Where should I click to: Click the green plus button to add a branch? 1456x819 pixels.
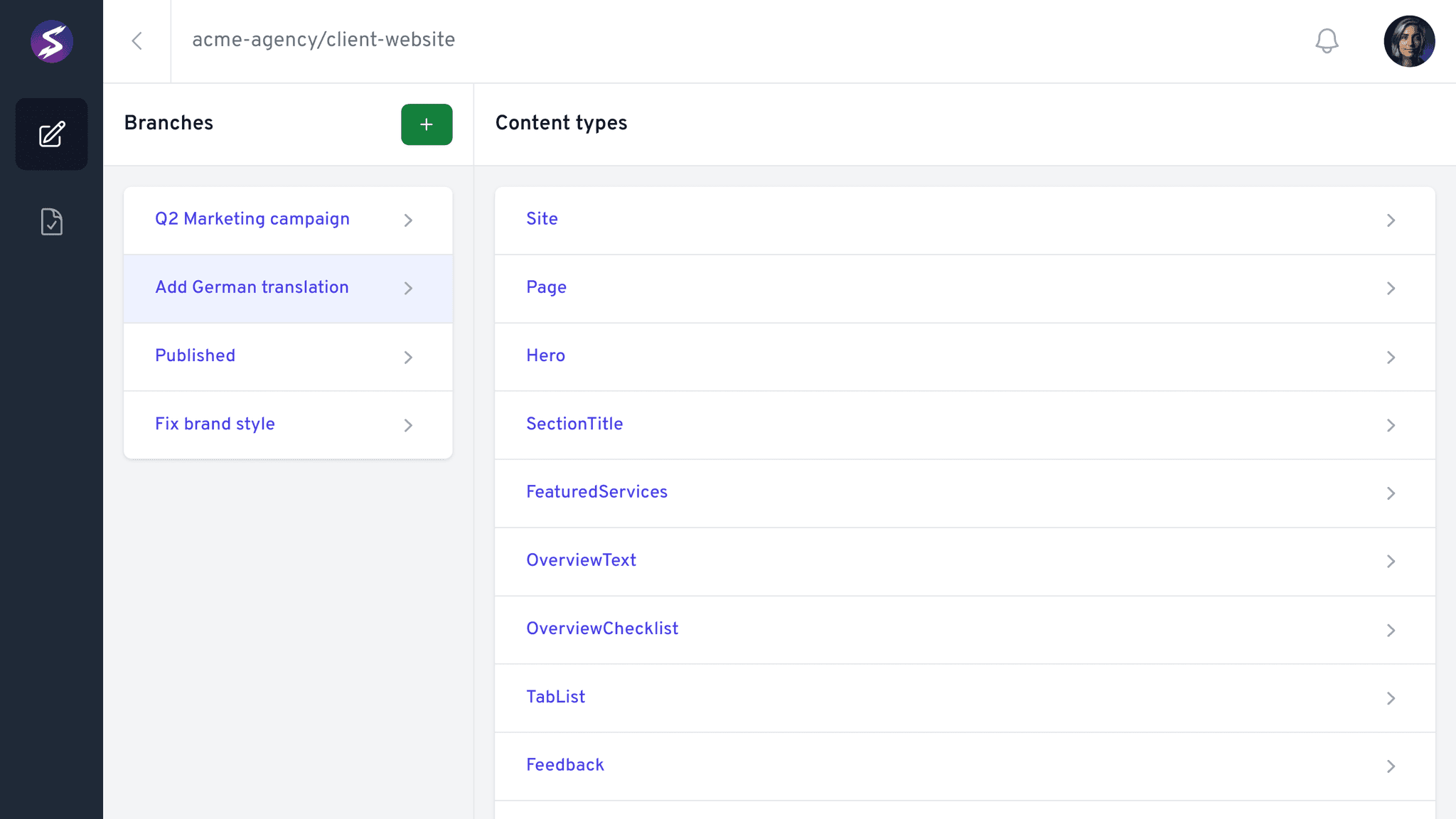click(x=427, y=124)
